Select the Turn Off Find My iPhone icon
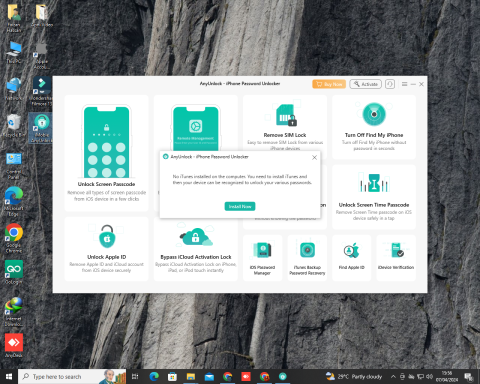The image size is (480, 384). [x=374, y=114]
